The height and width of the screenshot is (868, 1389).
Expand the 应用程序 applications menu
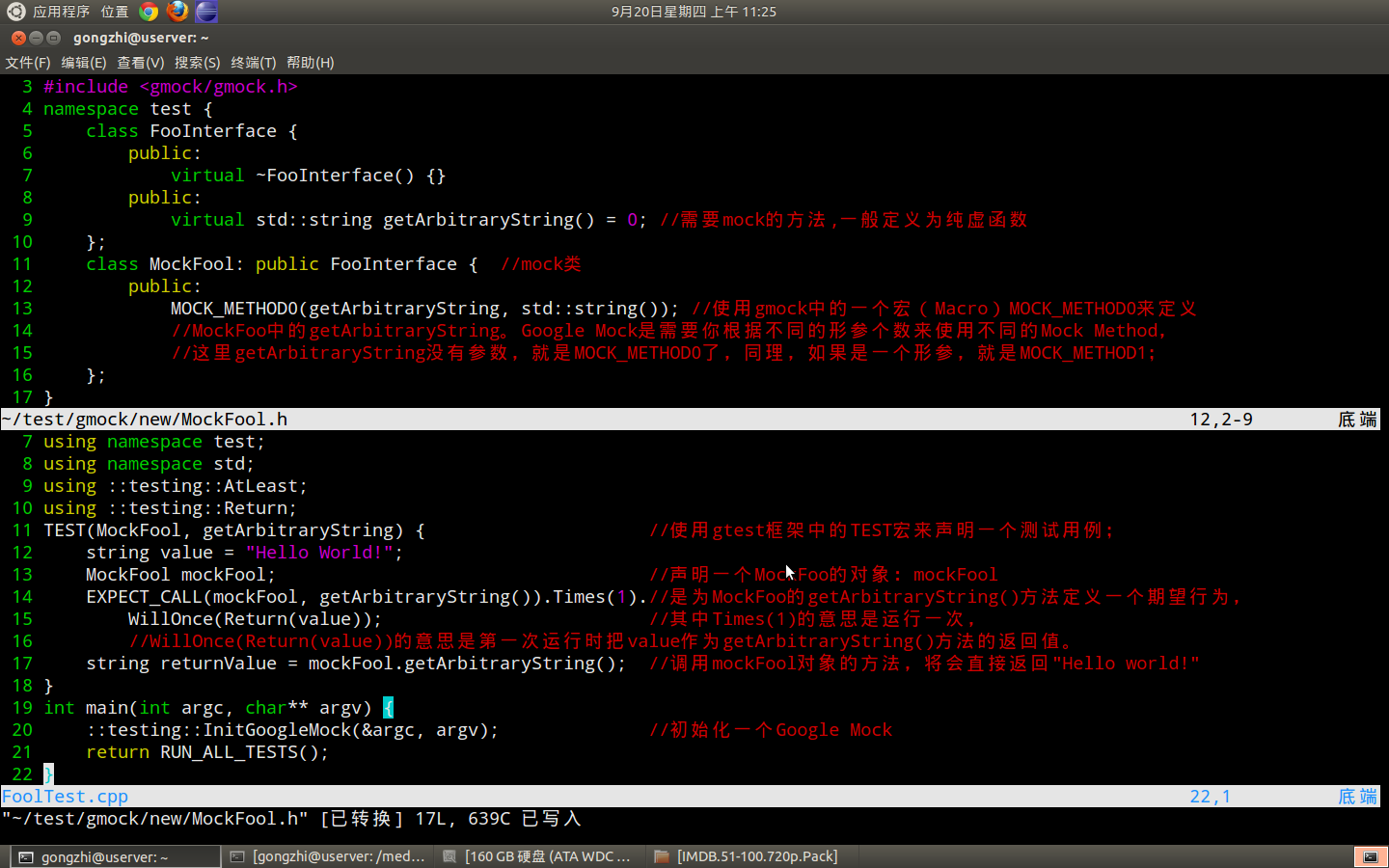pos(61,12)
